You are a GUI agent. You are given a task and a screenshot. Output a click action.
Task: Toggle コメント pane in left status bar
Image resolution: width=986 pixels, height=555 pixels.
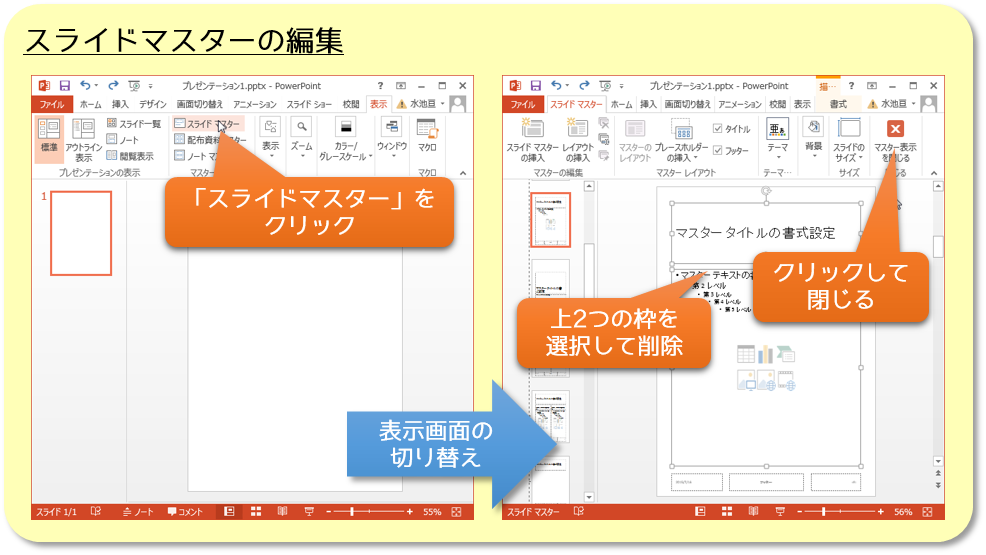(185, 512)
